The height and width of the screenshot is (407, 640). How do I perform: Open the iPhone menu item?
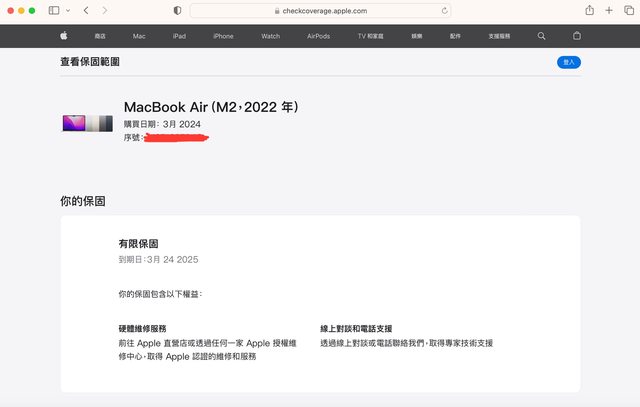223,36
